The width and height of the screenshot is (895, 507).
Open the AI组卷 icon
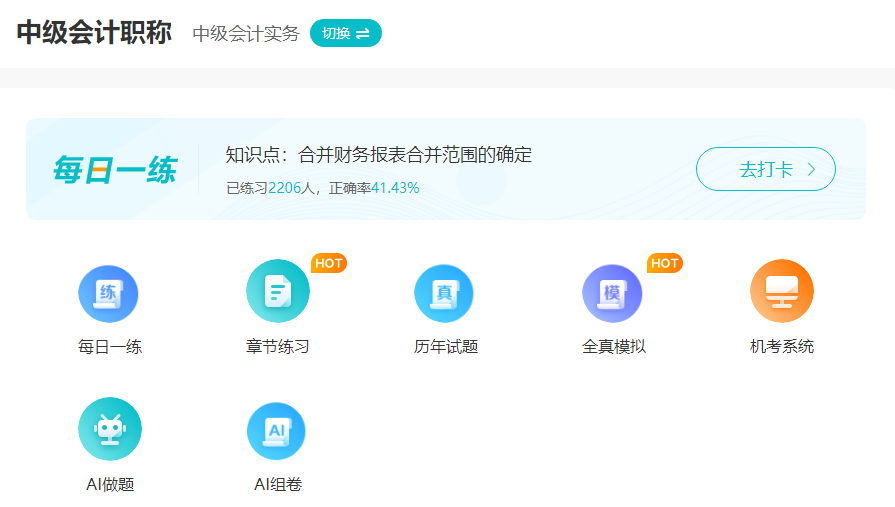click(276, 431)
